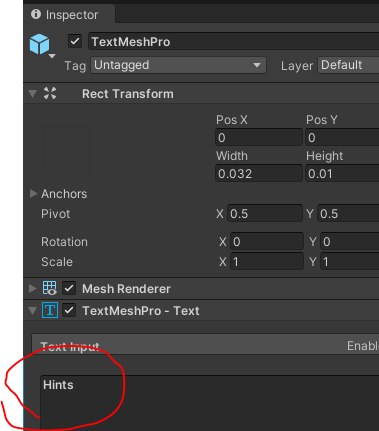Click the Rotation property label
The width and height of the screenshot is (379, 431).
click(x=64, y=242)
